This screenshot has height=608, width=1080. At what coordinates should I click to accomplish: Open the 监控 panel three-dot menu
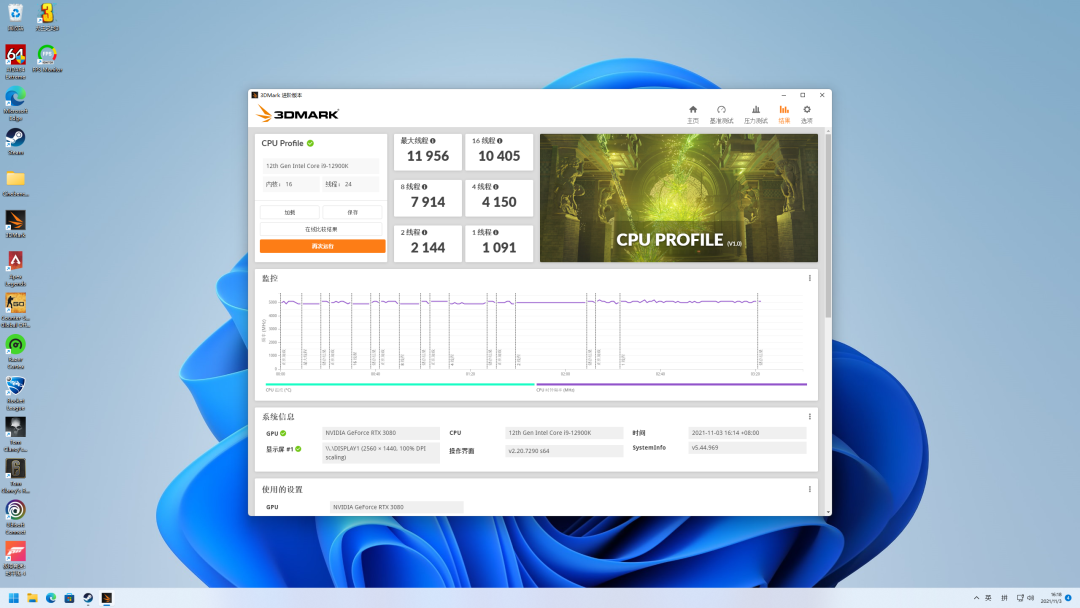pyautogui.click(x=809, y=278)
